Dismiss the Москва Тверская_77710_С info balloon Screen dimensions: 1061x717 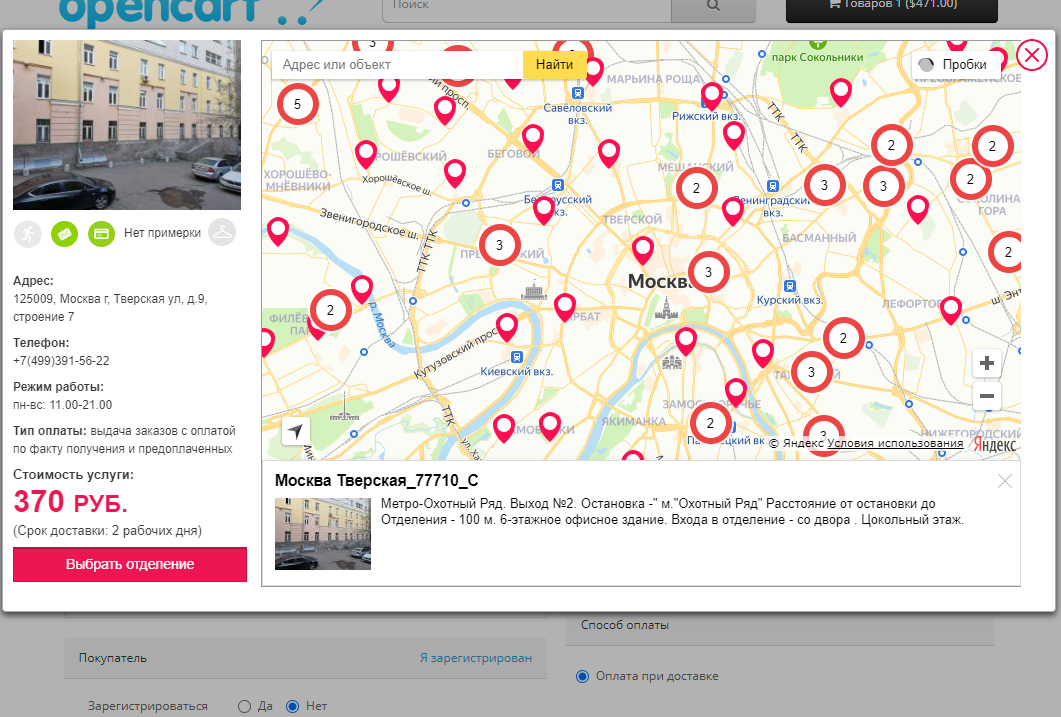pyautogui.click(x=1005, y=481)
